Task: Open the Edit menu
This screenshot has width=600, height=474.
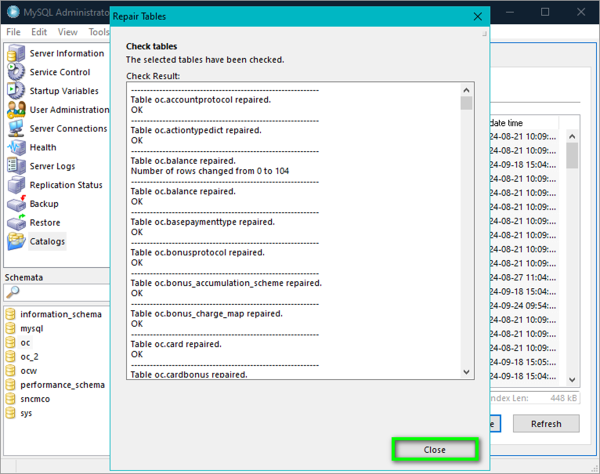Action: pyautogui.click(x=39, y=32)
